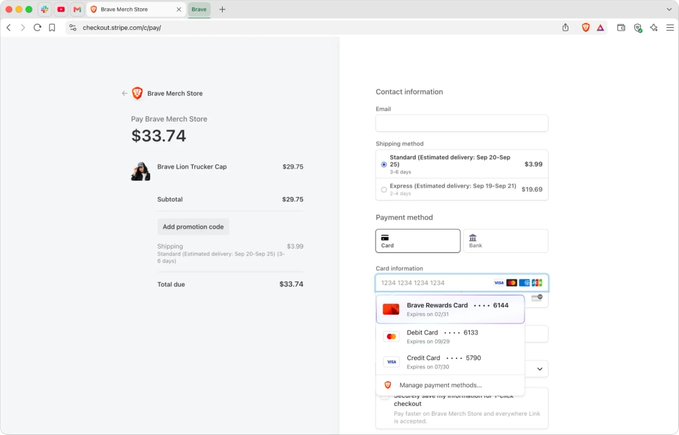The height and width of the screenshot is (435, 679).
Task: Click the Subtotal label
Action: 170,199
